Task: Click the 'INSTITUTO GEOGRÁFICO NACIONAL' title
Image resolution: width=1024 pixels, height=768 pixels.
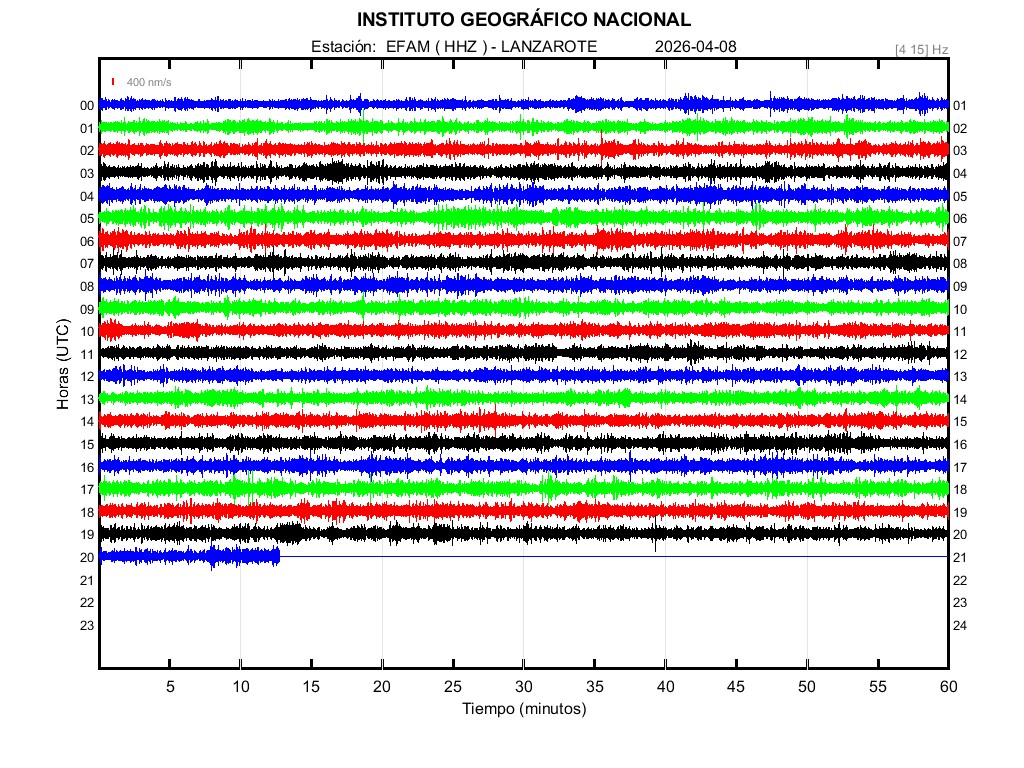Action: (523, 20)
